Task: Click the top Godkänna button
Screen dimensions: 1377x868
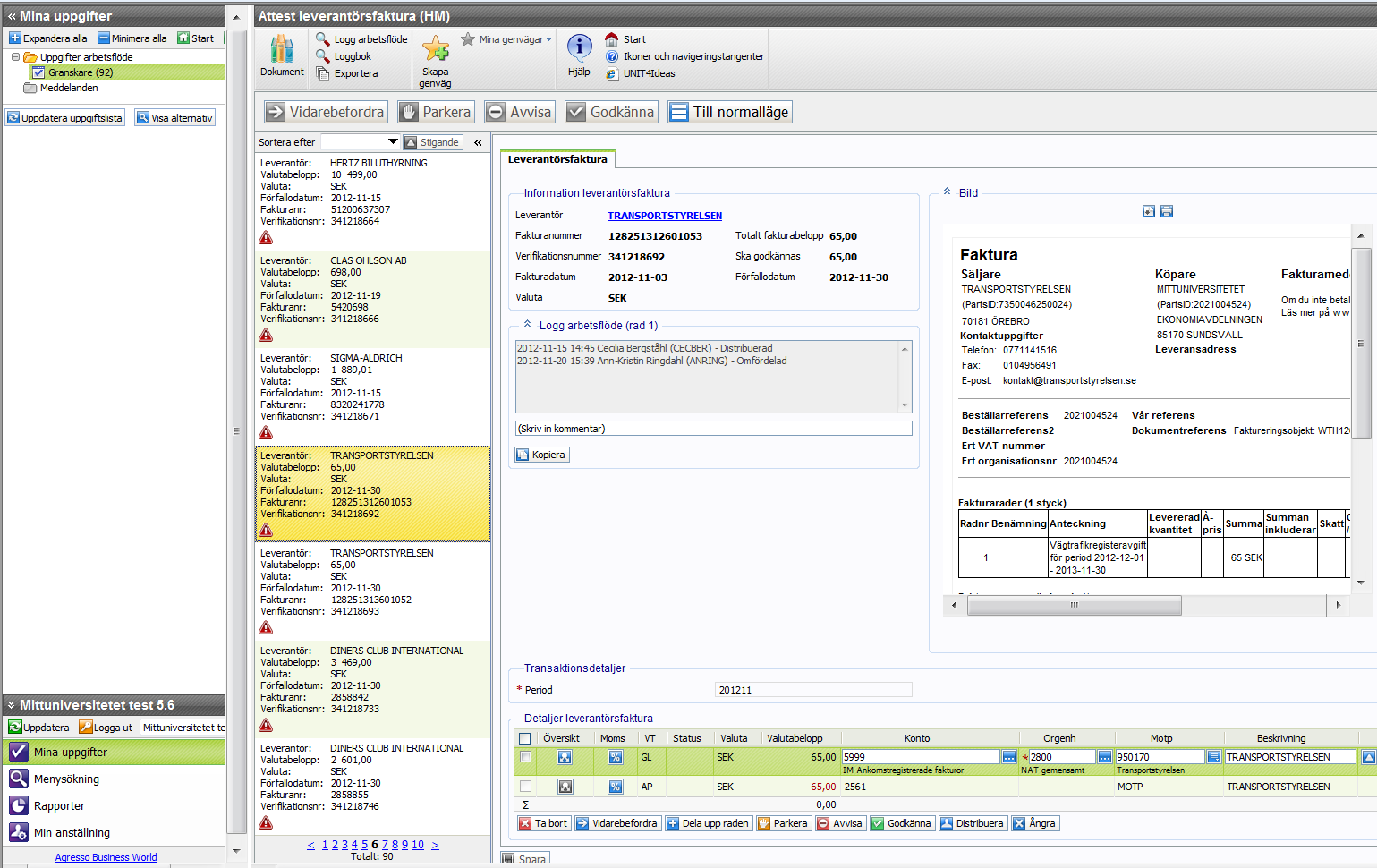Action: pos(611,112)
